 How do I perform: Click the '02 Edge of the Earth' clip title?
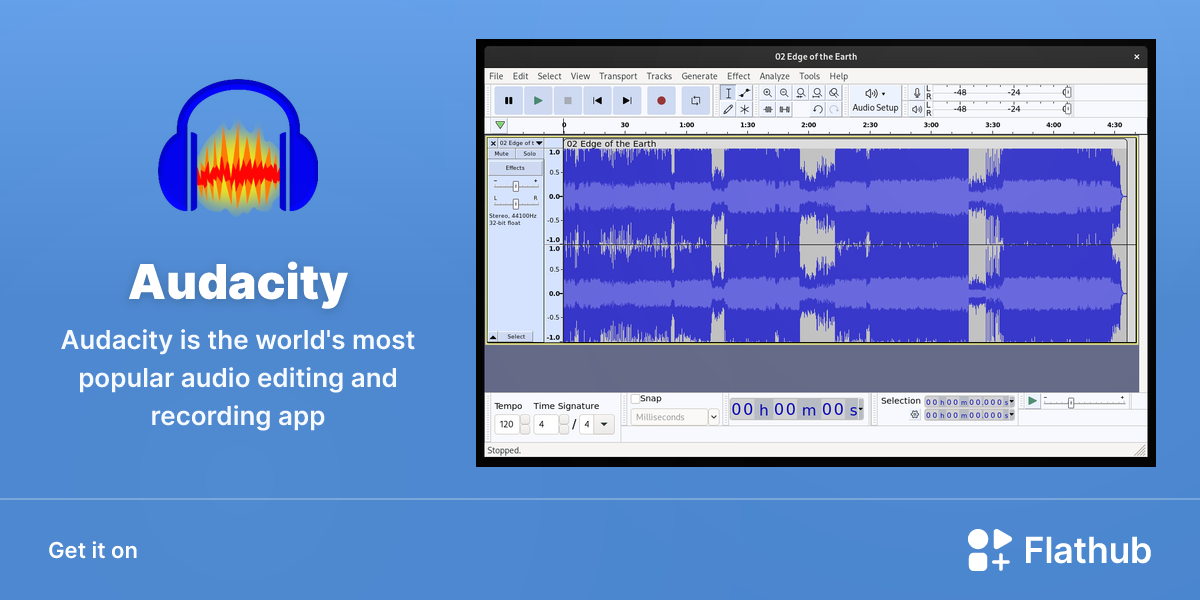coord(612,144)
